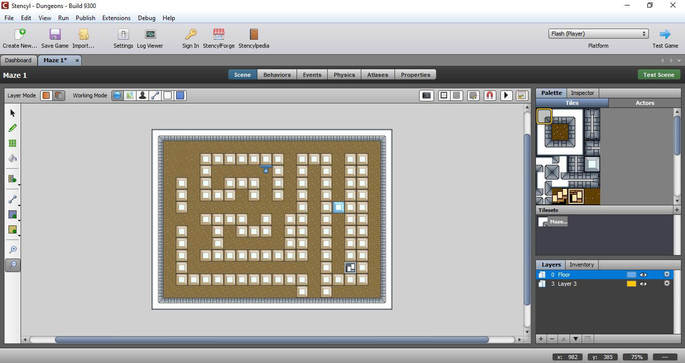
Task: Open the Extensions menu
Action: [x=116, y=18]
